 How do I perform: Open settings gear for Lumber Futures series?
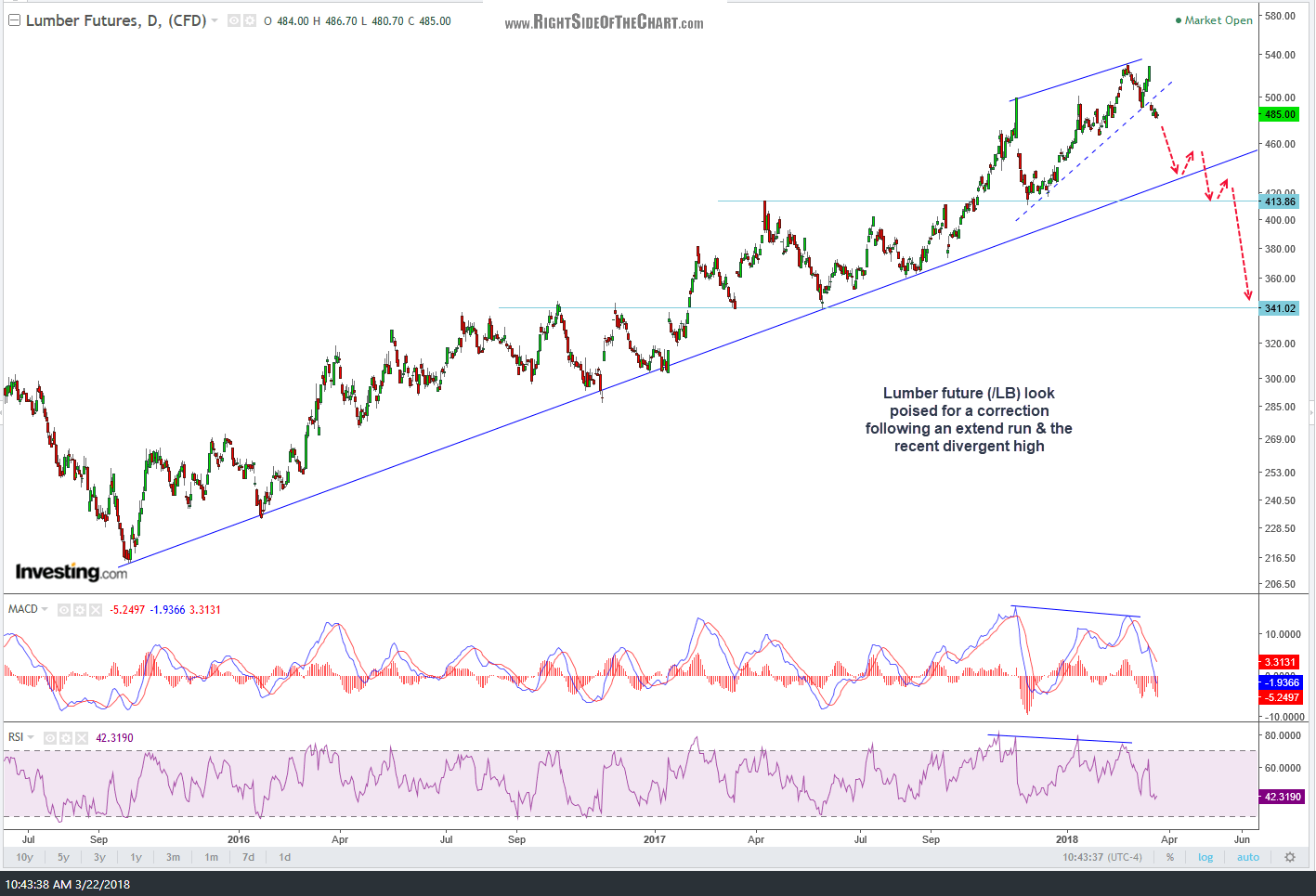click(x=249, y=20)
